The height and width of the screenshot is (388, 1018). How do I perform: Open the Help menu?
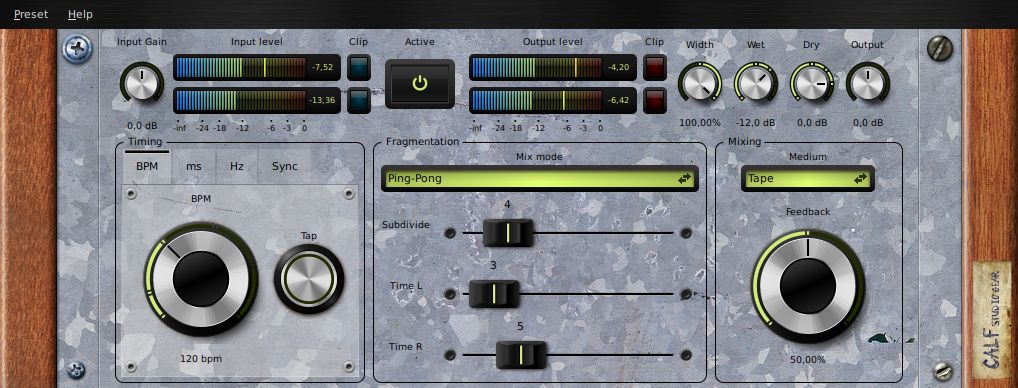[80, 14]
